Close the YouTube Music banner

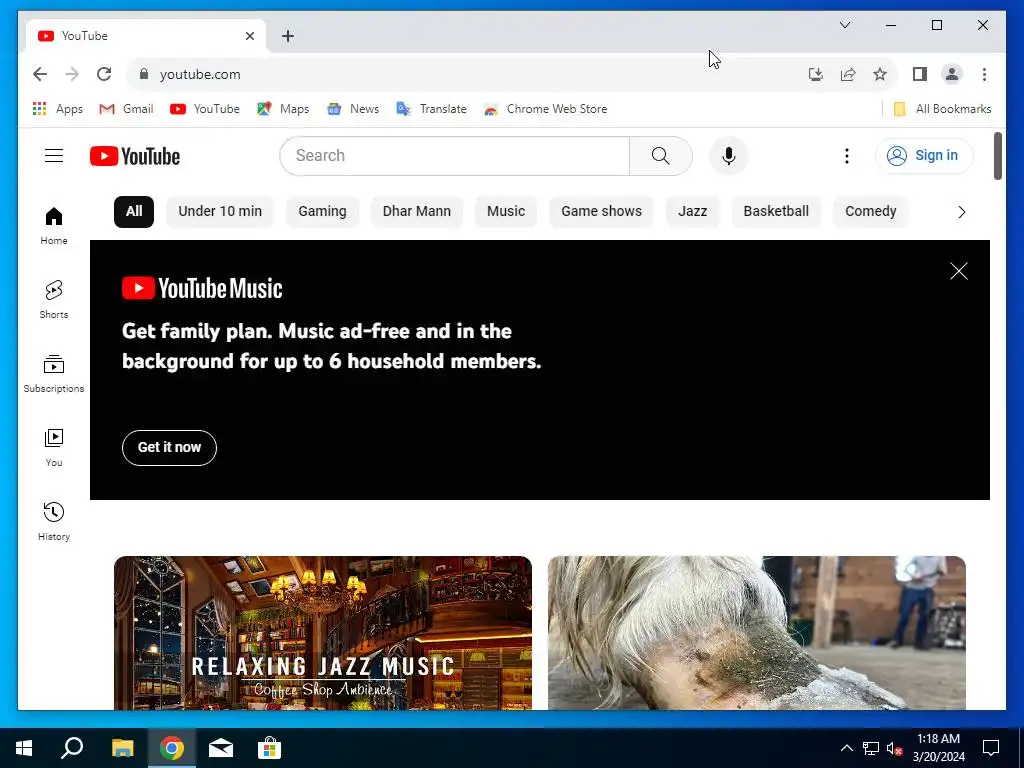coord(958,271)
